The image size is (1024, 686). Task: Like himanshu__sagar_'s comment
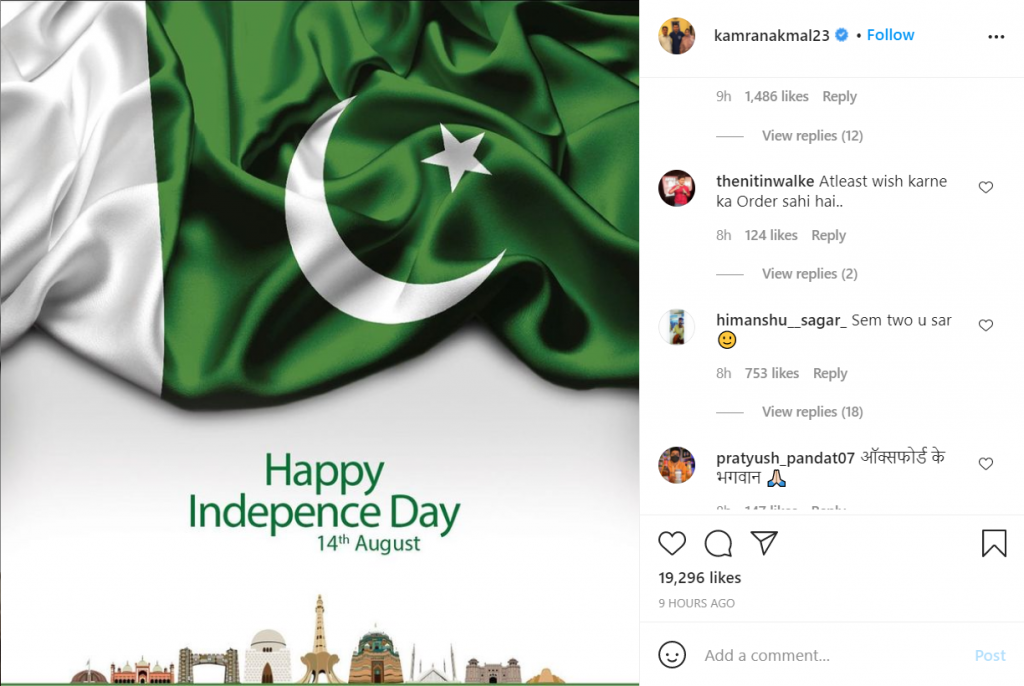point(985,325)
